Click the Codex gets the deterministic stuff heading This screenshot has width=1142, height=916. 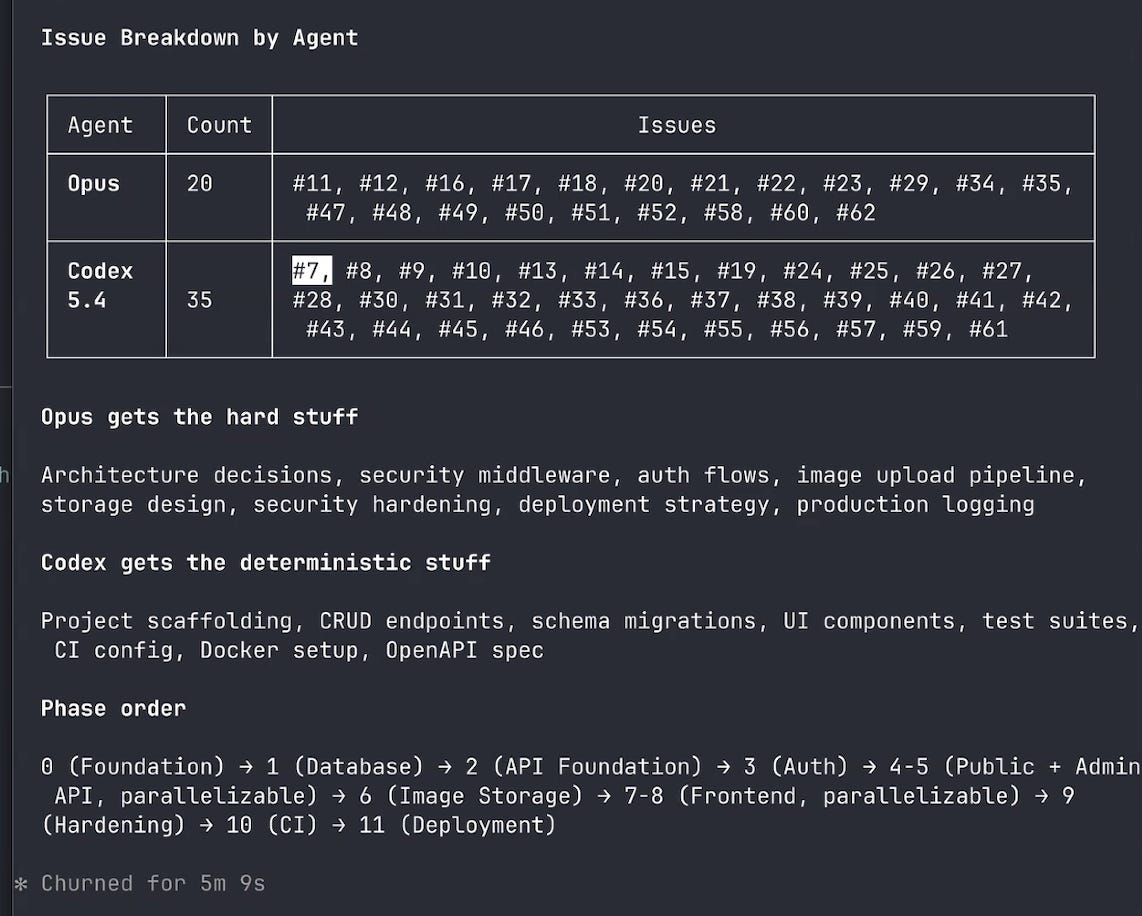pos(266,562)
